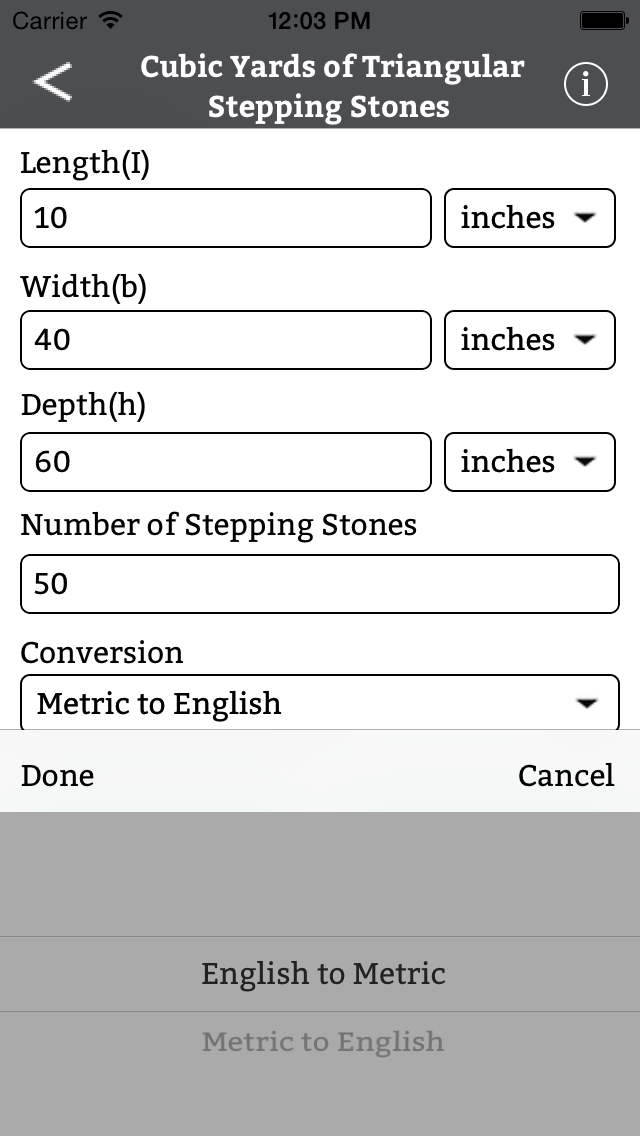640x1136 pixels.
Task: Tap the back arrow icon
Action: (x=53, y=81)
